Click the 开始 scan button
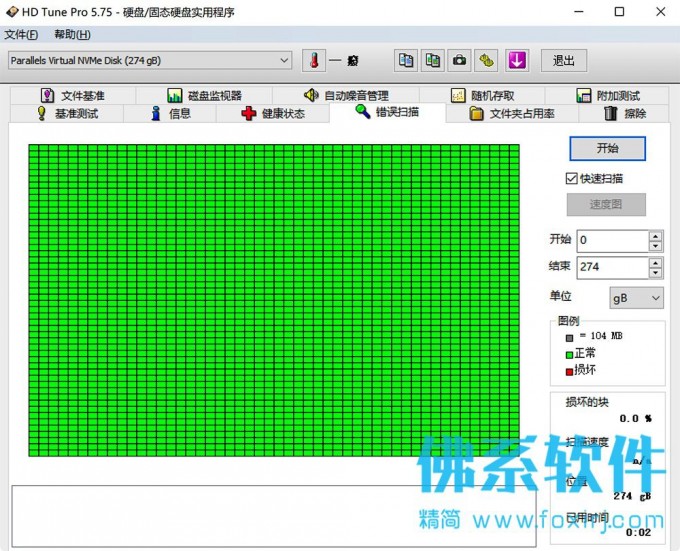The width and height of the screenshot is (680, 551). click(607, 148)
